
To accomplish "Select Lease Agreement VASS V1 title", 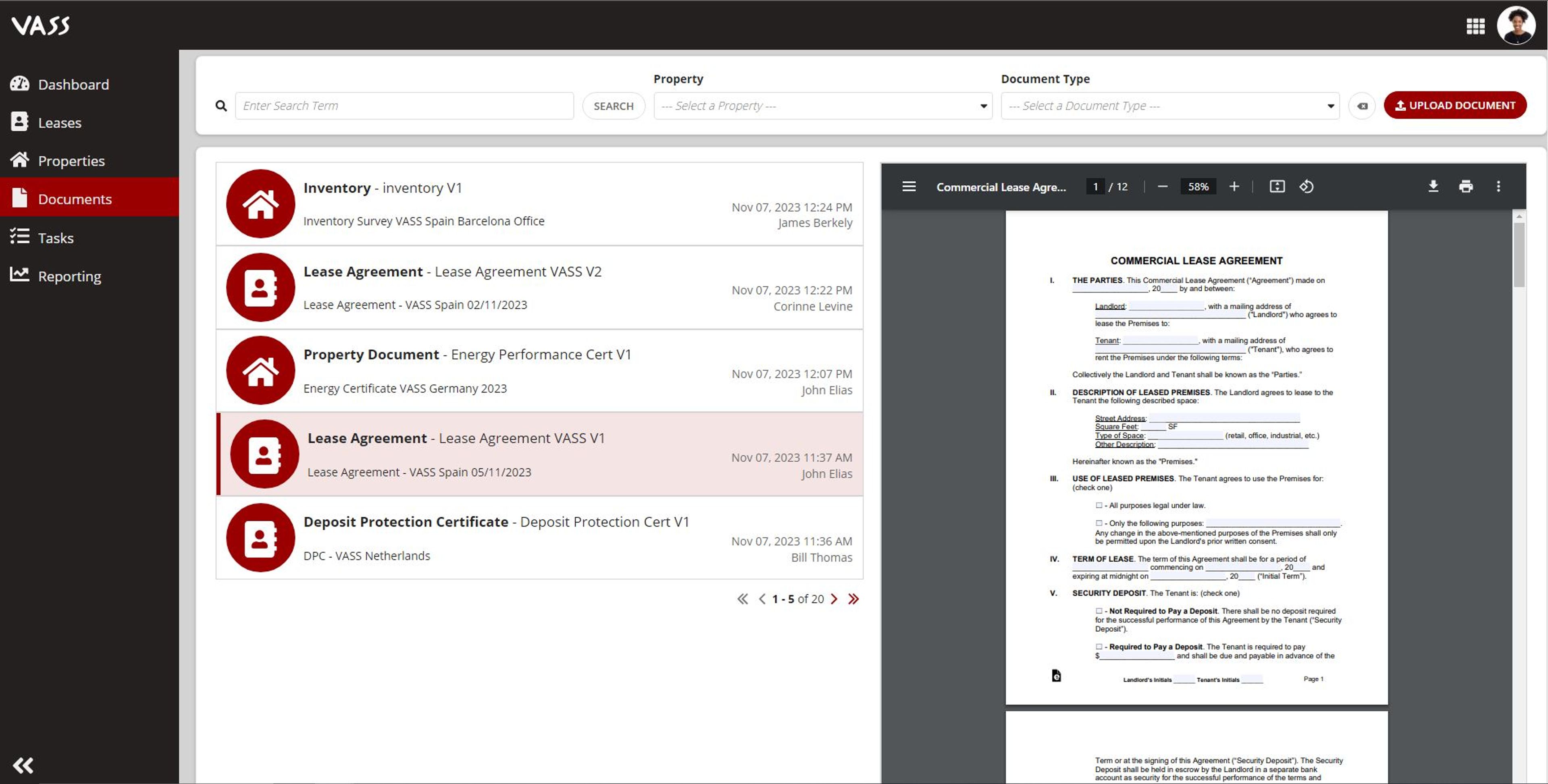I will click(x=456, y=438).
